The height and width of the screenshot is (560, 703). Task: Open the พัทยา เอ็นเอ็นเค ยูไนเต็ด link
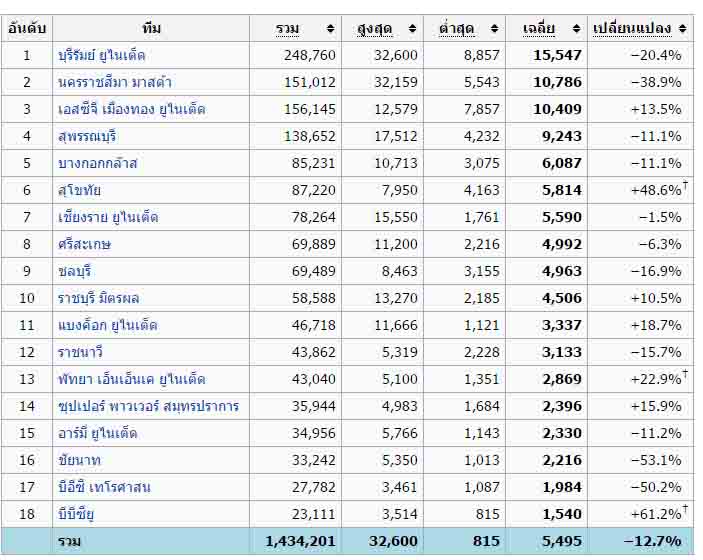point(132,379)
